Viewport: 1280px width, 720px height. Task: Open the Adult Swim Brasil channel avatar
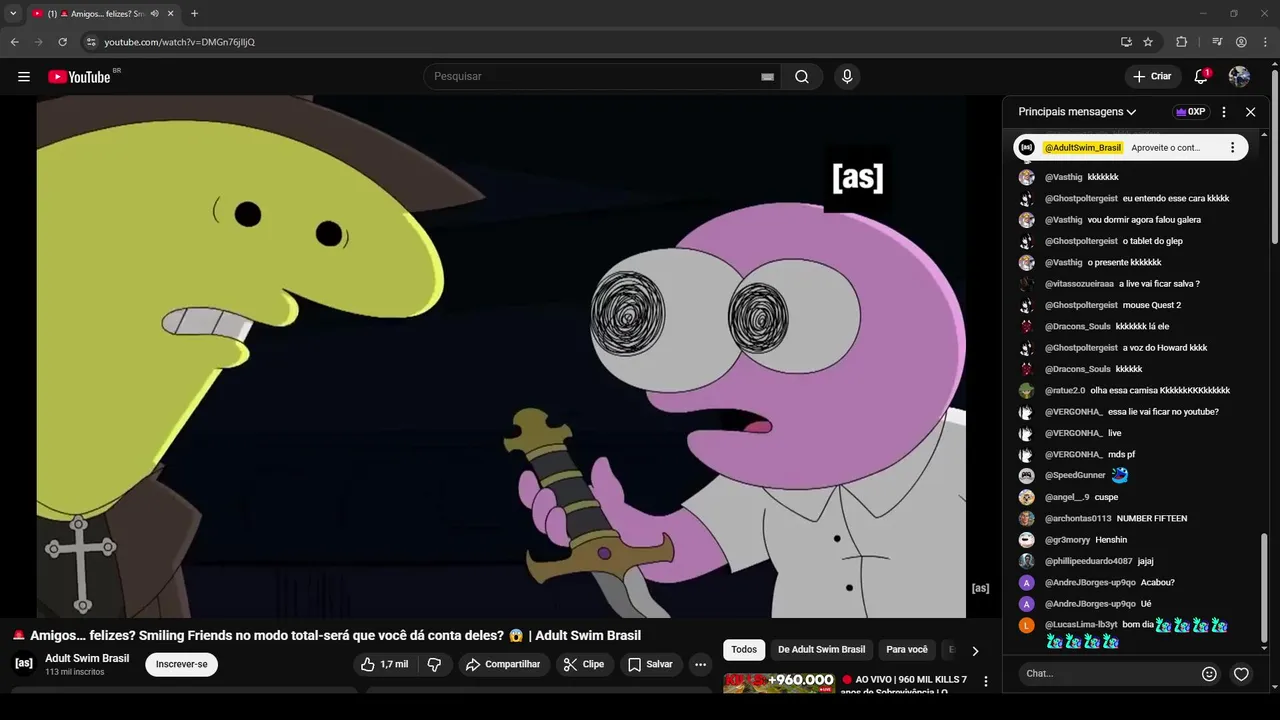click(24, 663)
